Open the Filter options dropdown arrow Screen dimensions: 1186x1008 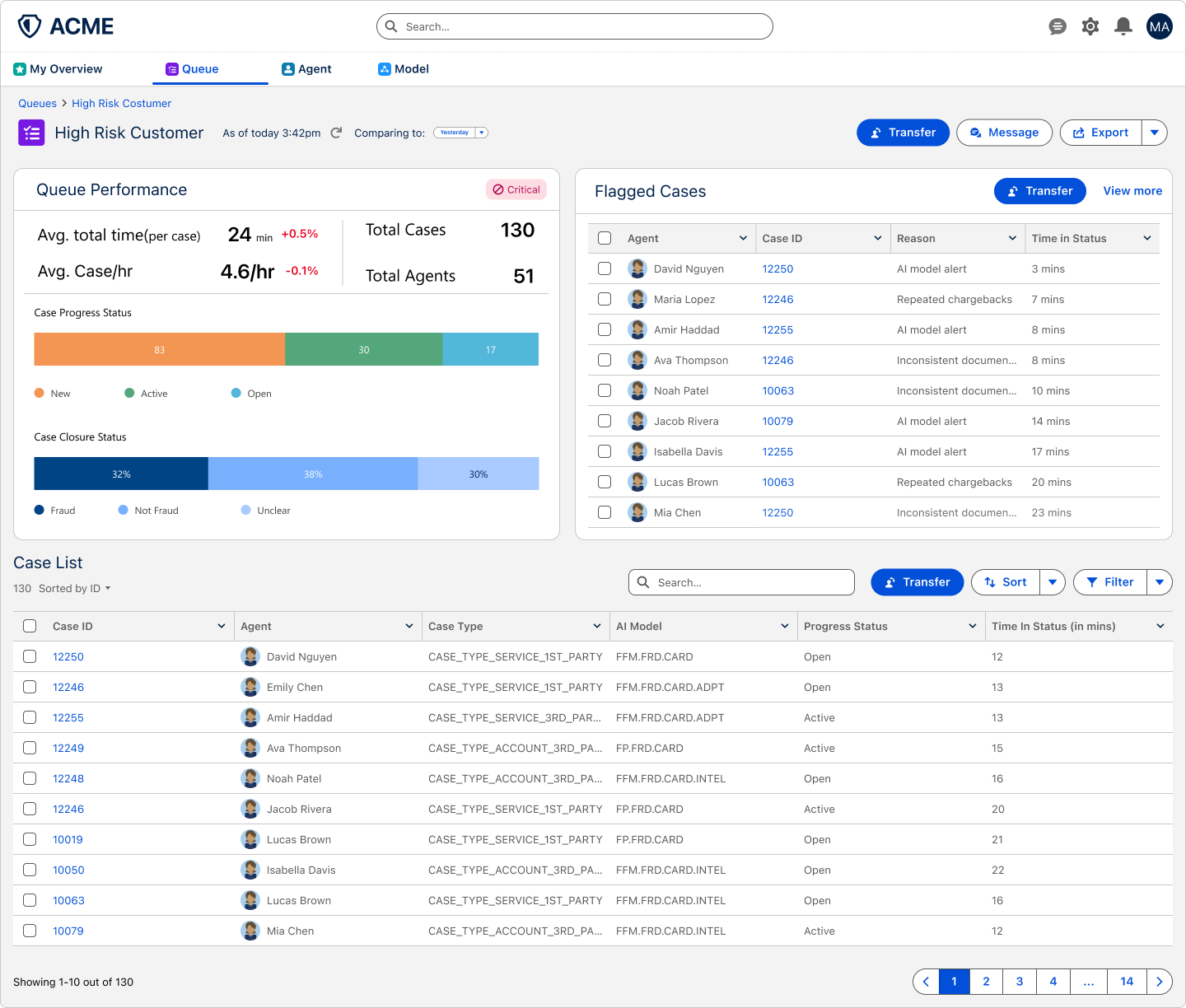(1160, 582)
